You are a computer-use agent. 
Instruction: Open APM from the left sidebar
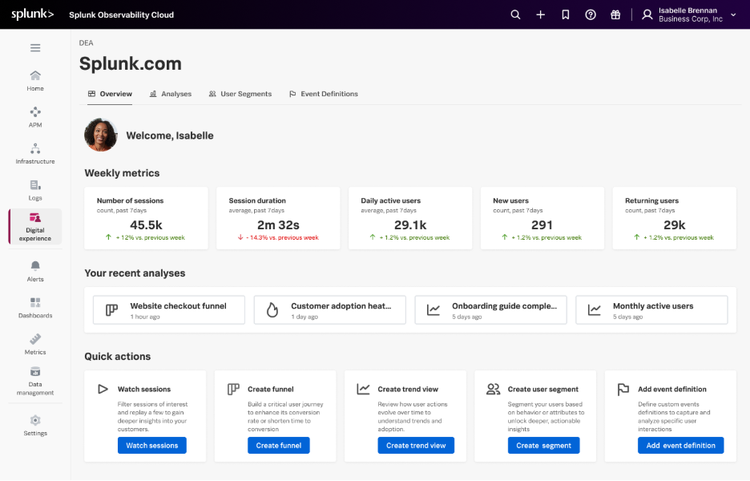[x=35, y=117]
